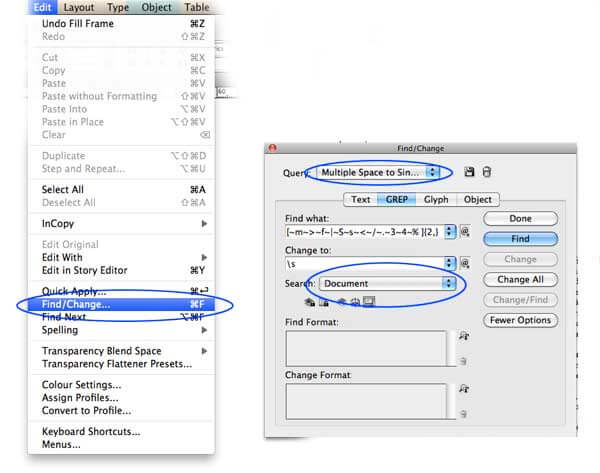Viewport: 600px width, 473px height.
Task: Expand the Spelling submenu arrow
Action: point(204,330)
